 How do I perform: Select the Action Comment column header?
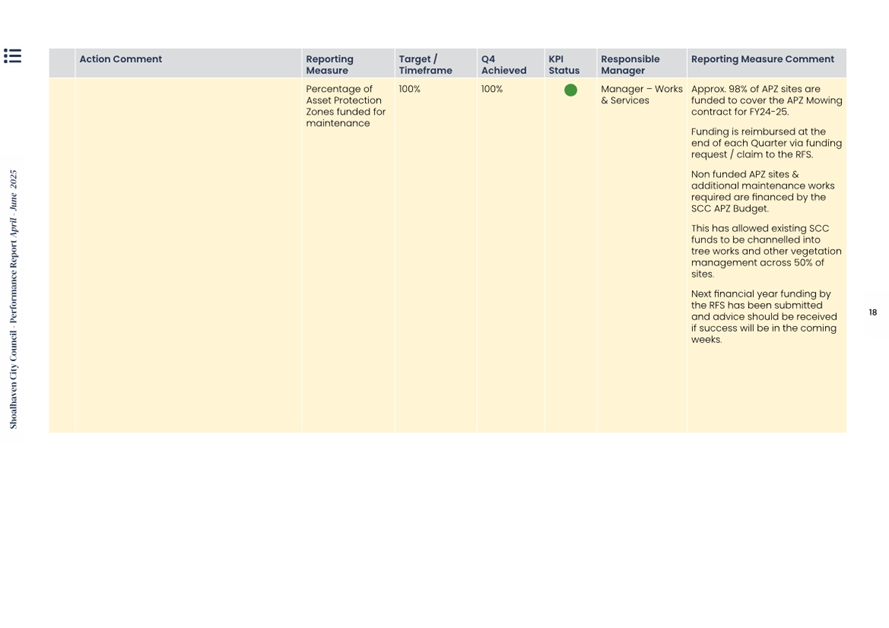click(120, 60)
